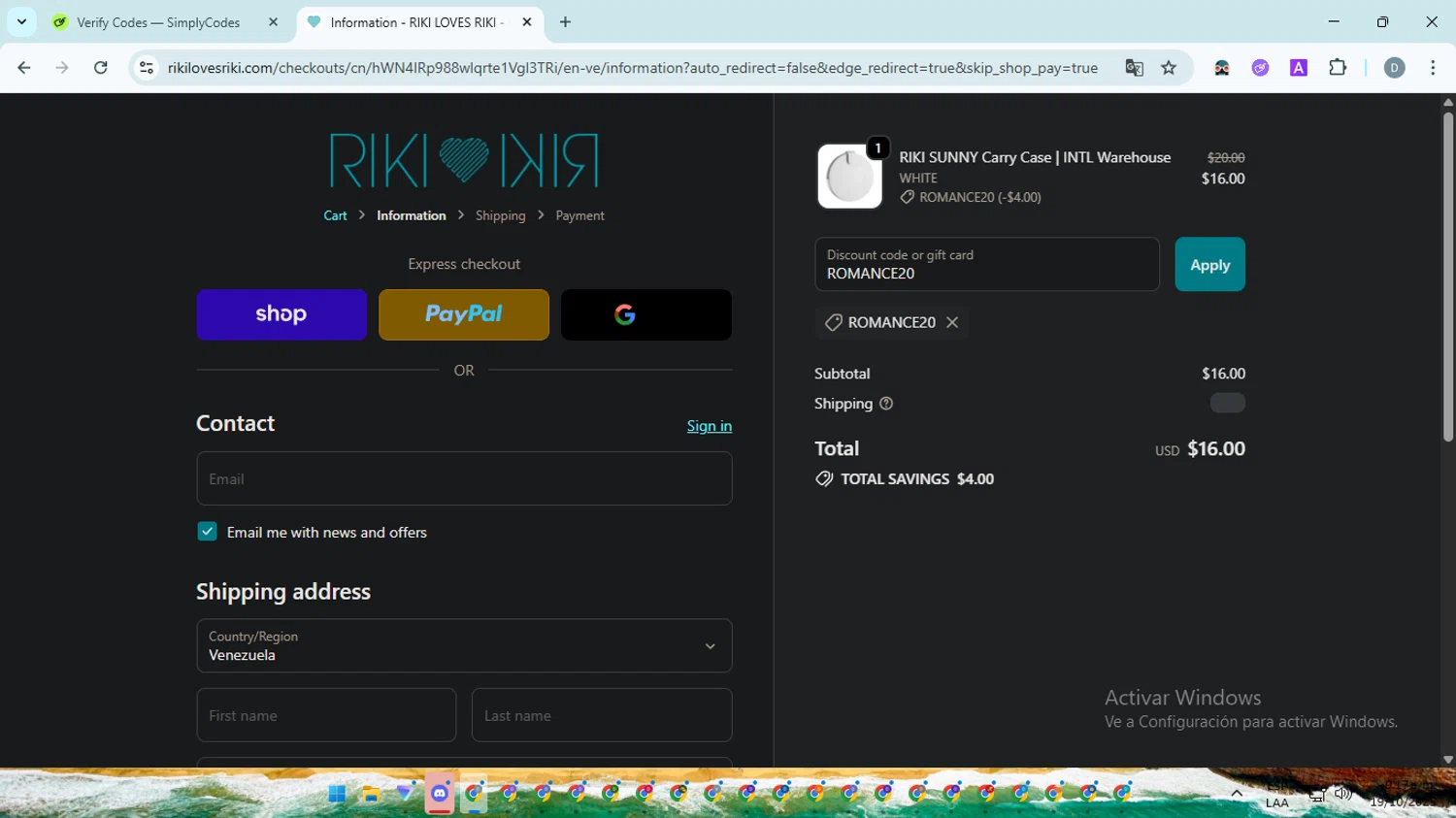Click the Information breadcrumb step
Screen dimensions: 1456x818
pos(412,215)
